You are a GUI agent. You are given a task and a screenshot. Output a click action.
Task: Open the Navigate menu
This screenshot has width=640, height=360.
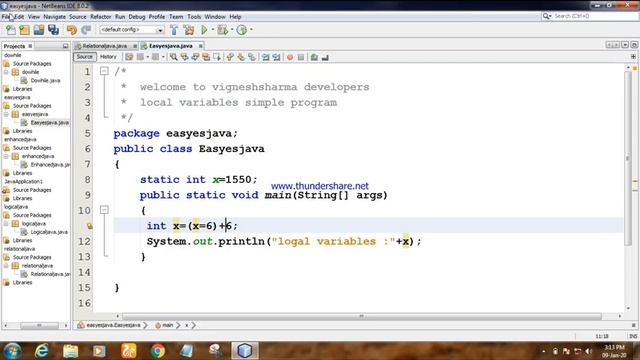click(x=54, y=17)
